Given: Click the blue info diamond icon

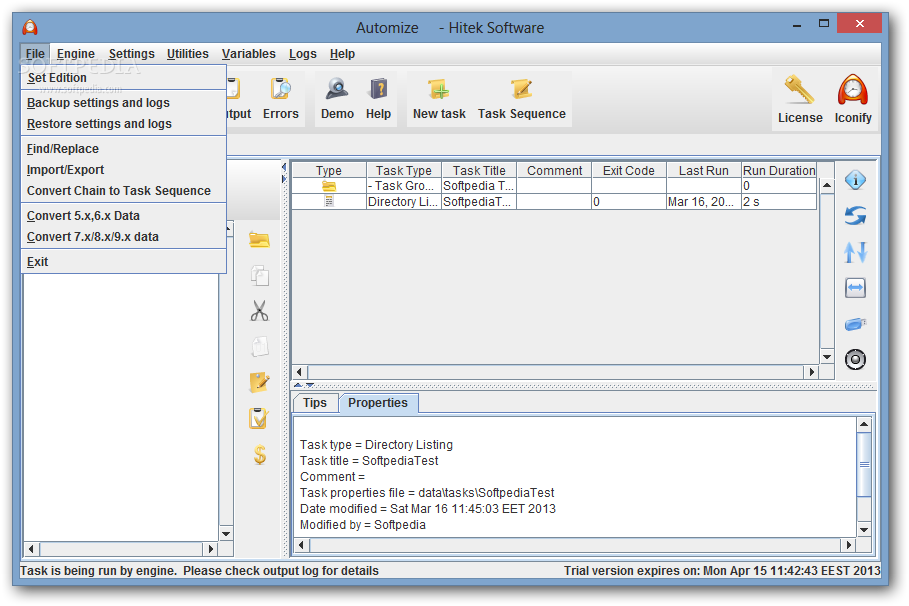Looking at the screenshot, I should [x=855, y=180].
